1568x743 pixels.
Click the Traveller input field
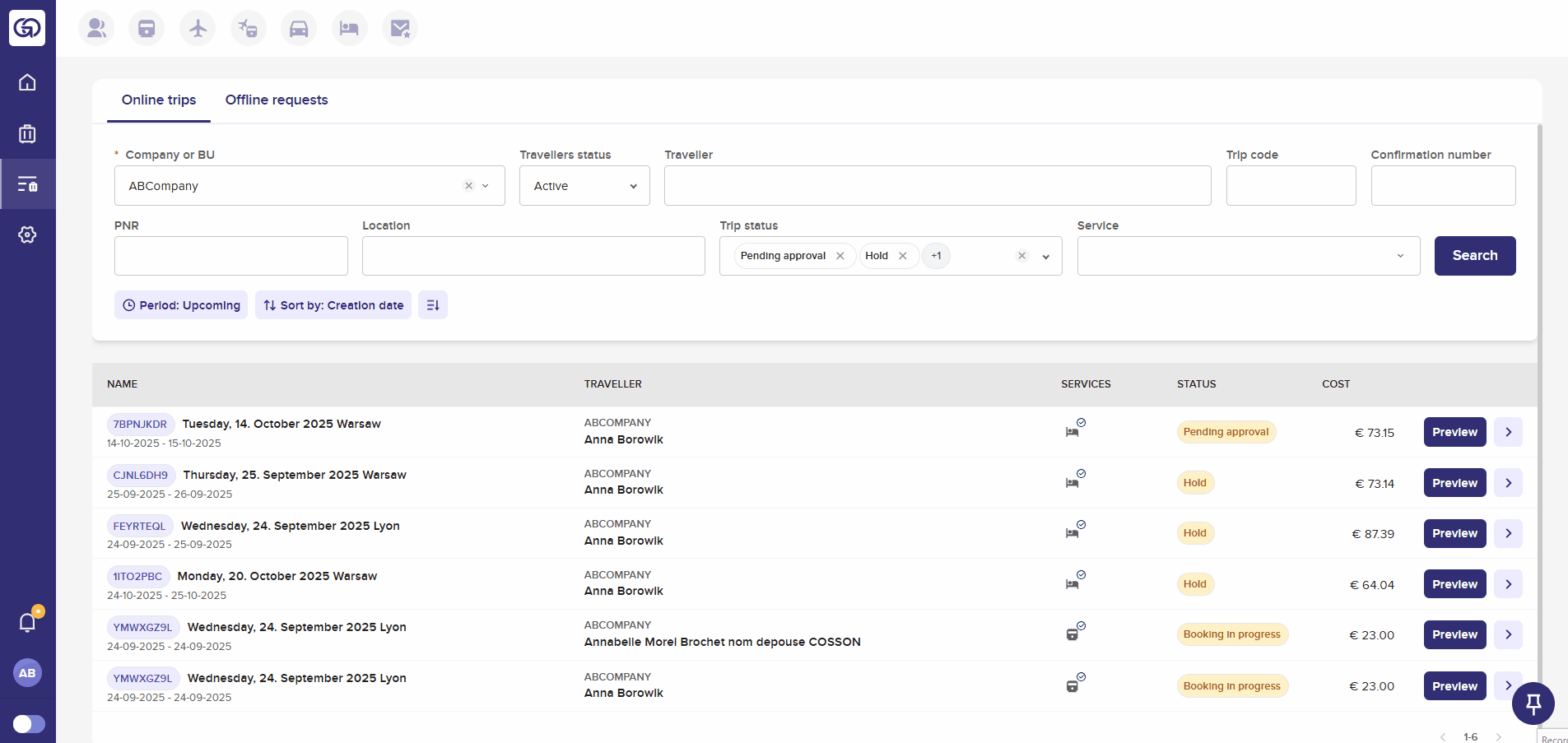click(x=937, y=186)
